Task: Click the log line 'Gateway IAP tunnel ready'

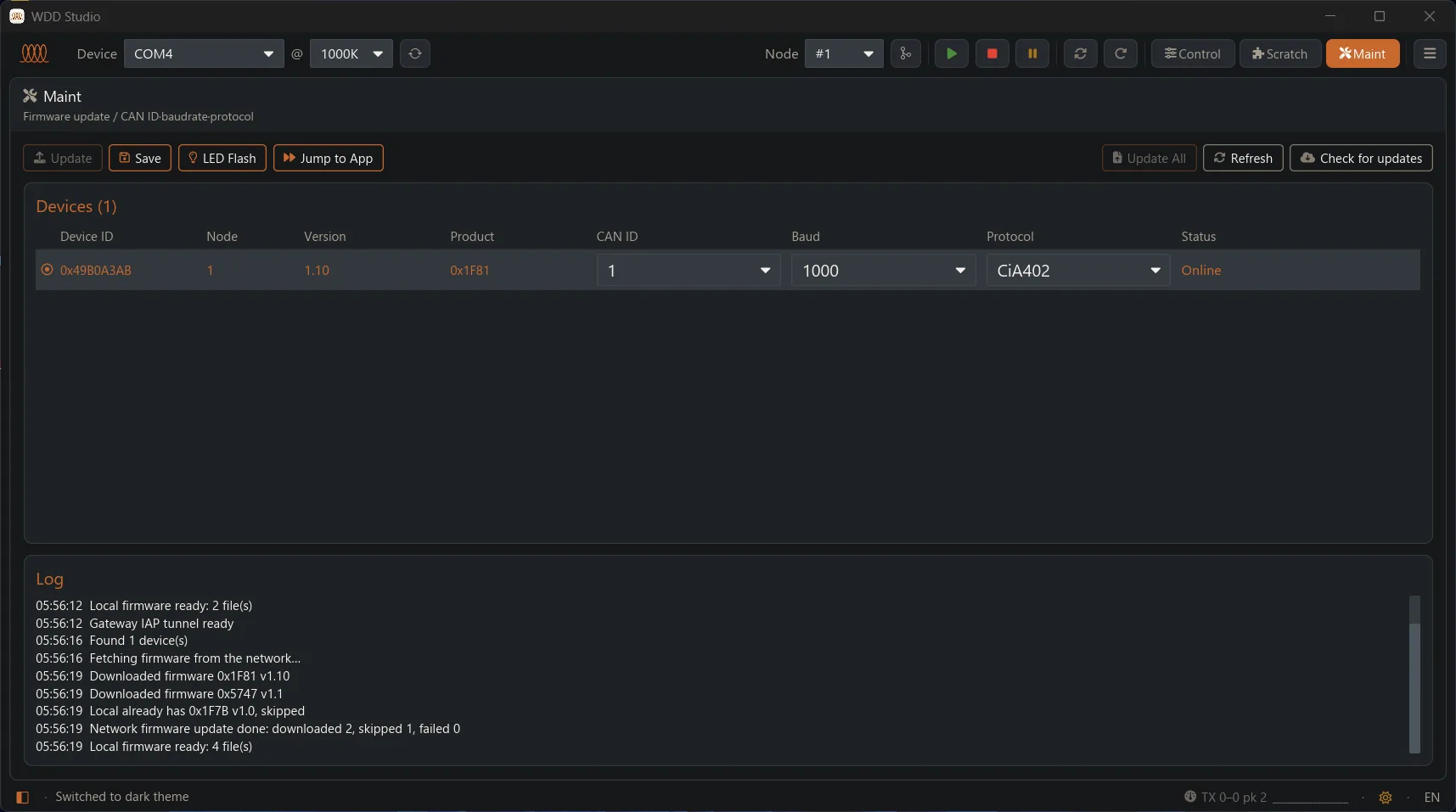Action: (x=161, y=624)
